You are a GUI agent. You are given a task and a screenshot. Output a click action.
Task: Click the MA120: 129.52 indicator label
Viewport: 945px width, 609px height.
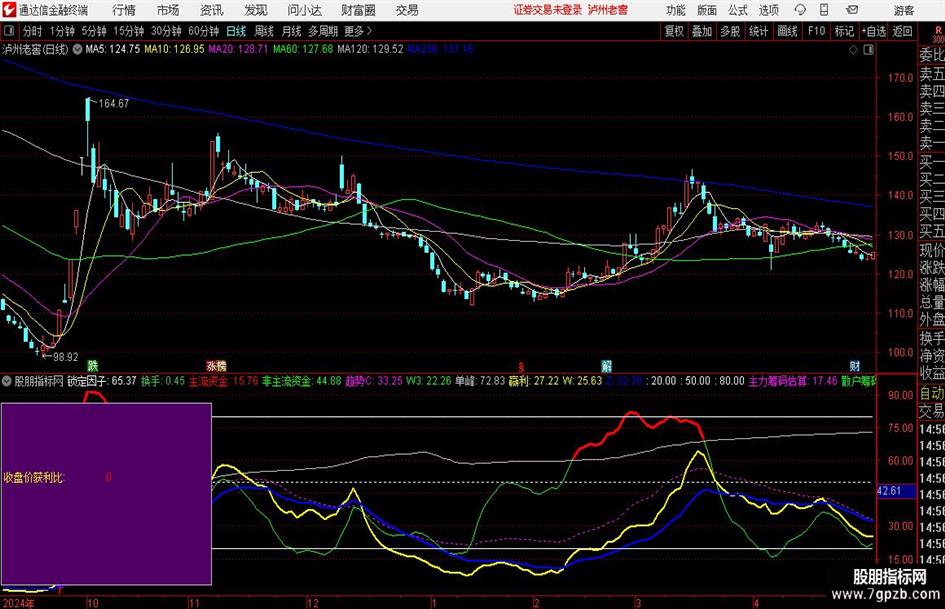370,49
